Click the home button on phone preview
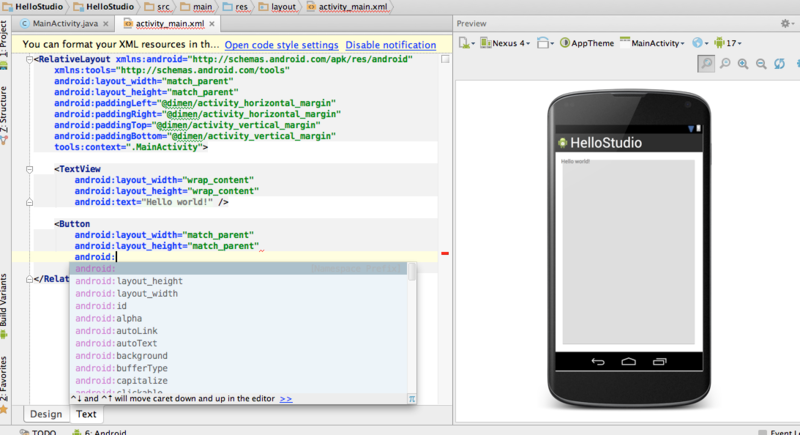 [x=629, y=362]
